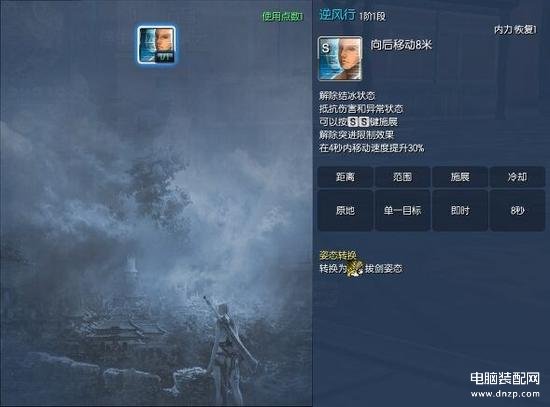Click the 8秒 cooldown value cell

point(517,211)
